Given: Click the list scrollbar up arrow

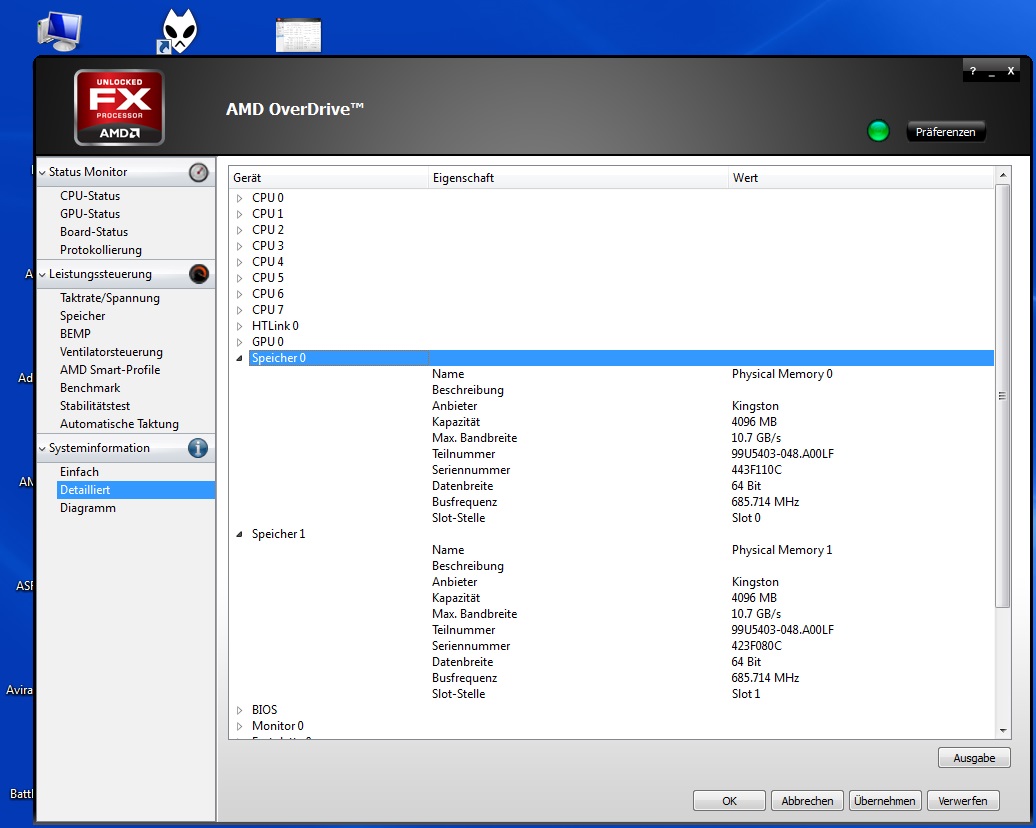Looking at the screenshot, I should click(x=1003, y=175).
